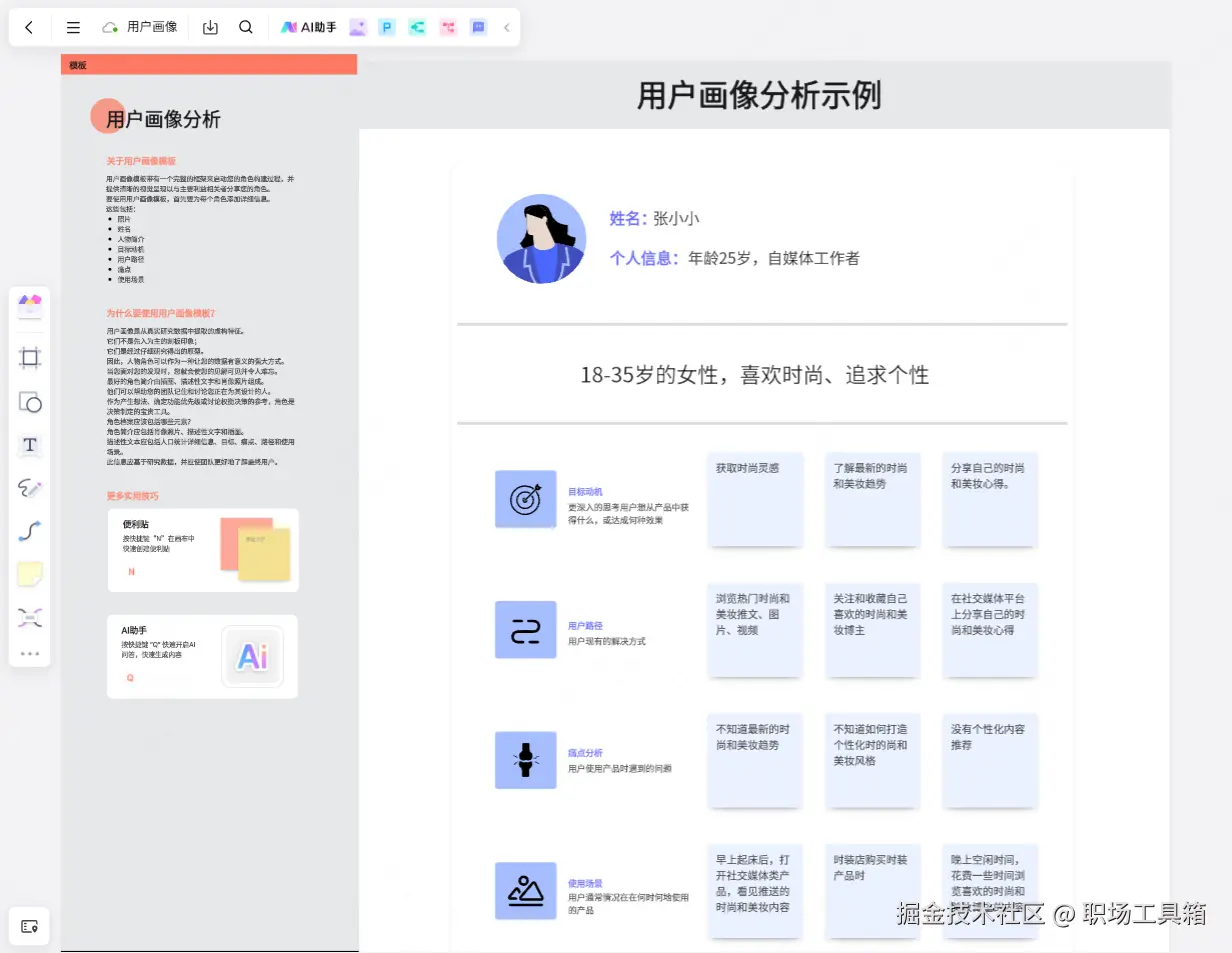
Task: Click the purple P plugin icon
Action: click(387, 27)
